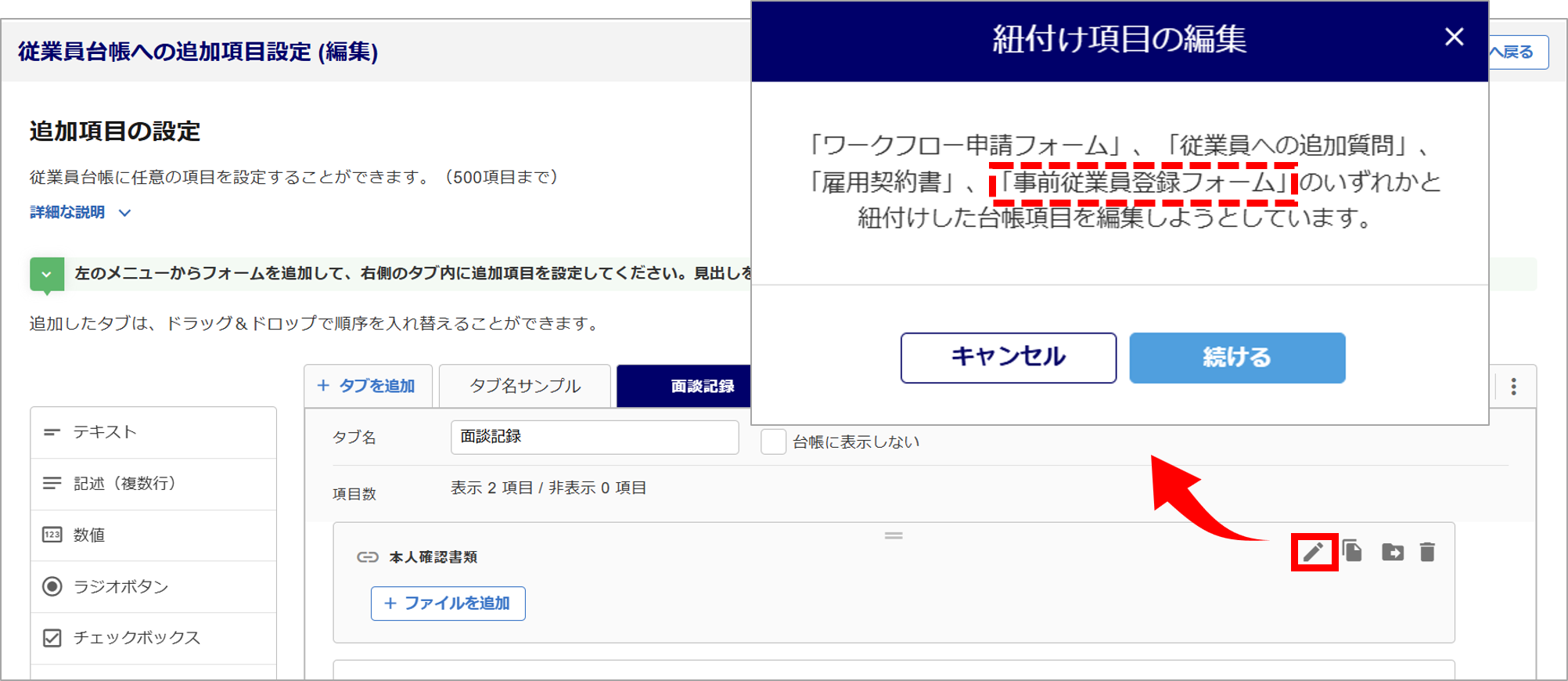Click the move-to-folder icon for 本人確認書類
Viewport: 1568px width, 681px height.
point(1392,552)
